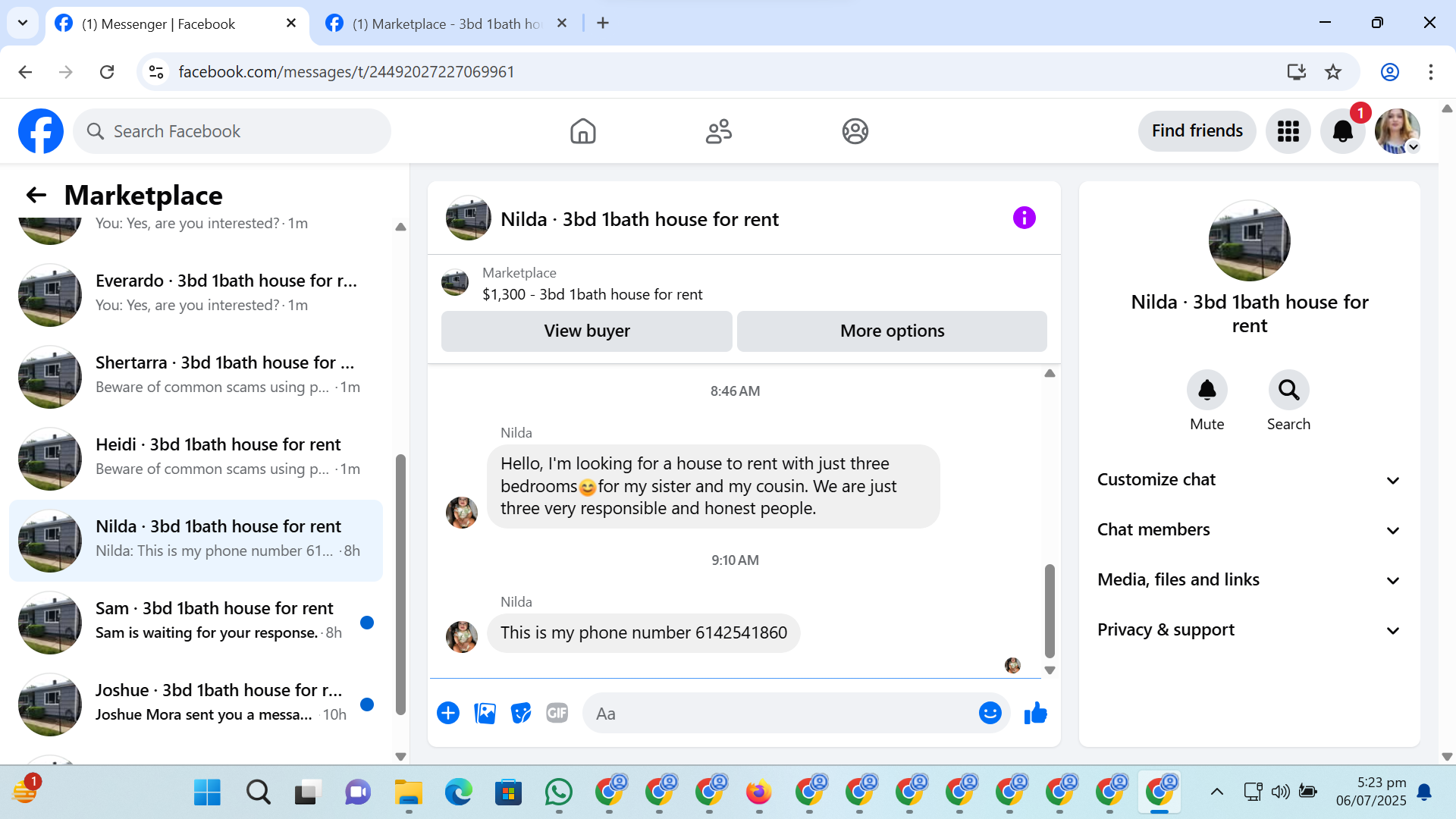This screenshot has width=1456, height=819.
Task: Open the Windows Start menu
Action: (x=207, y=792)
